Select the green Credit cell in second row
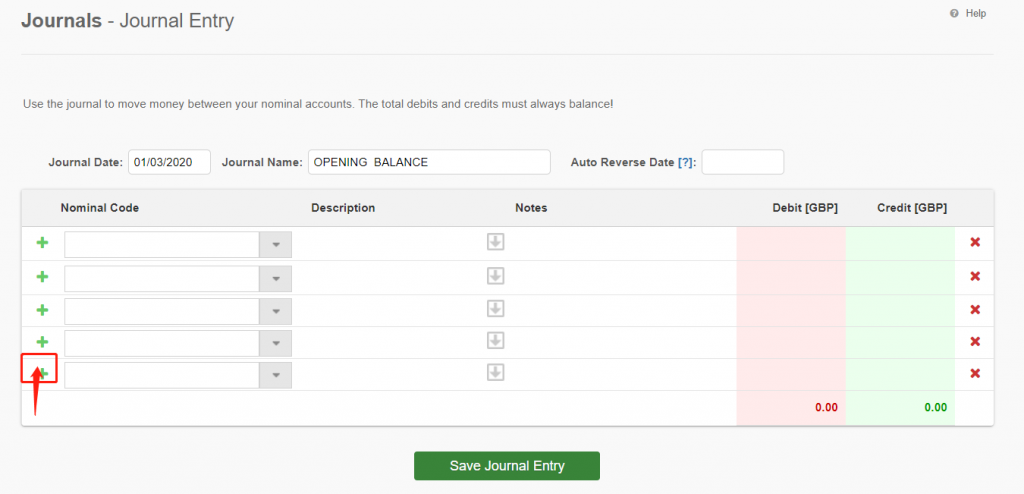 (899, 277)
